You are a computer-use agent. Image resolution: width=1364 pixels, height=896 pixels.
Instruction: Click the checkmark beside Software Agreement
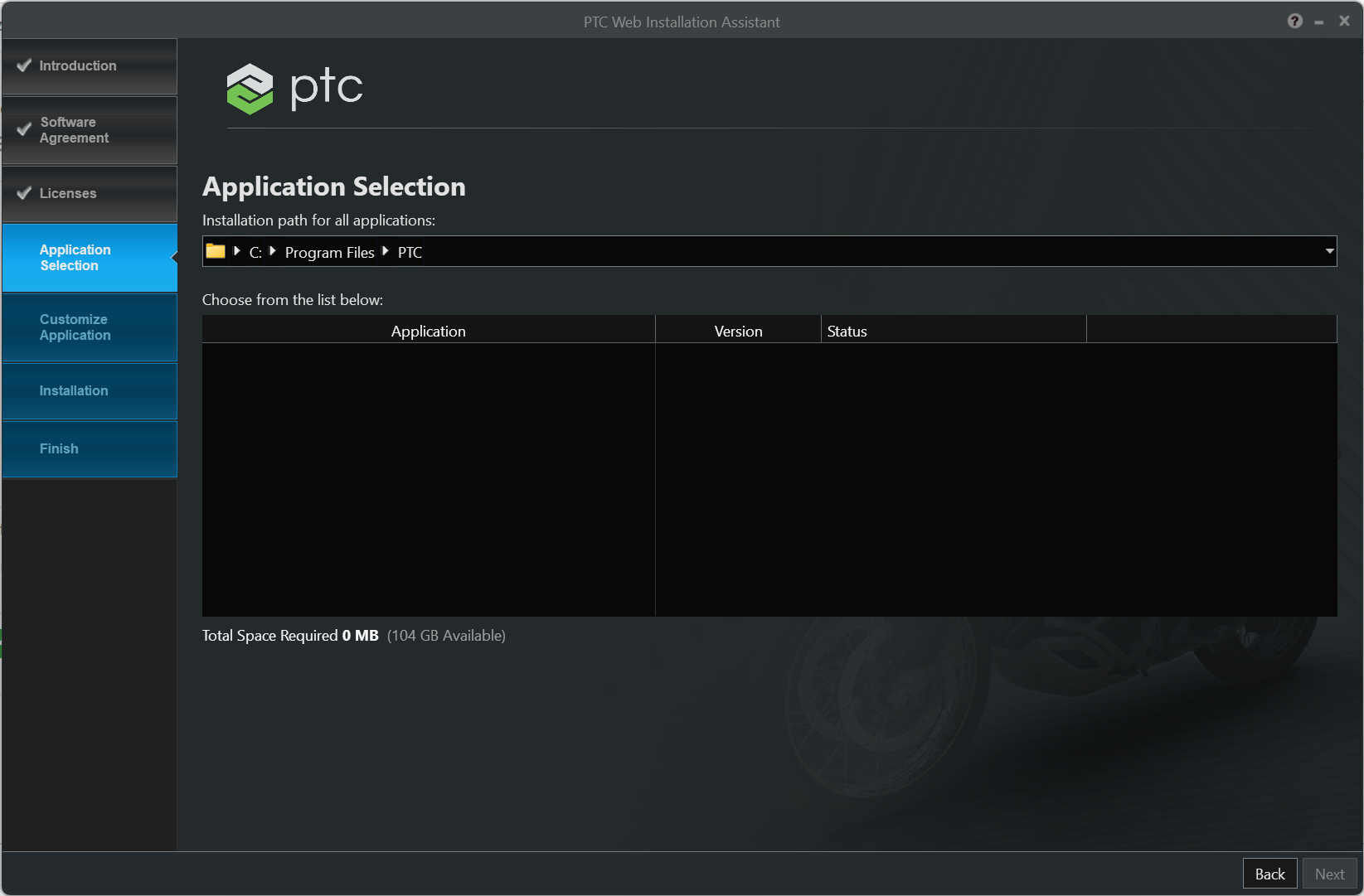(23, 129)
